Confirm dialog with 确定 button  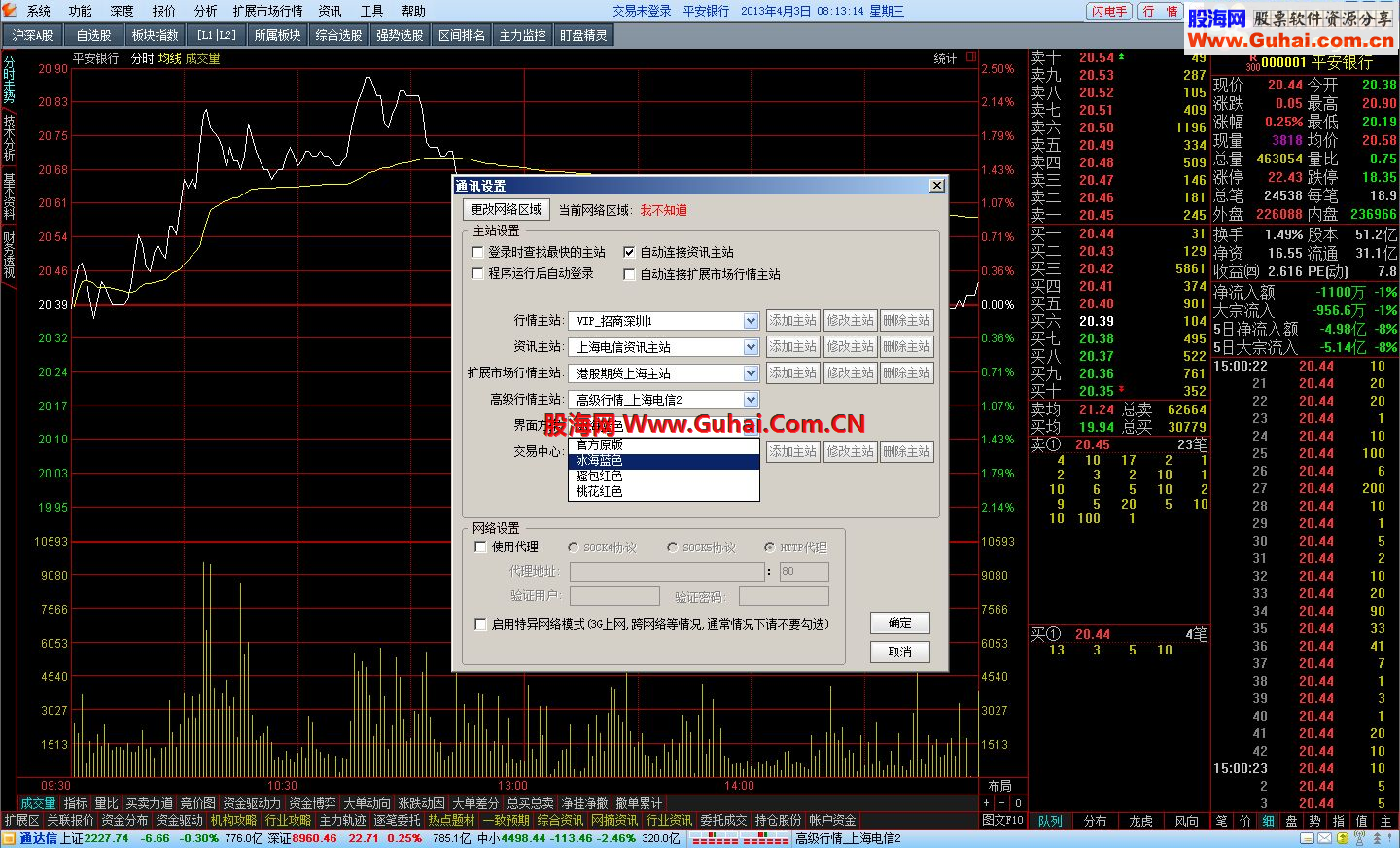click(x=900, y=623)
